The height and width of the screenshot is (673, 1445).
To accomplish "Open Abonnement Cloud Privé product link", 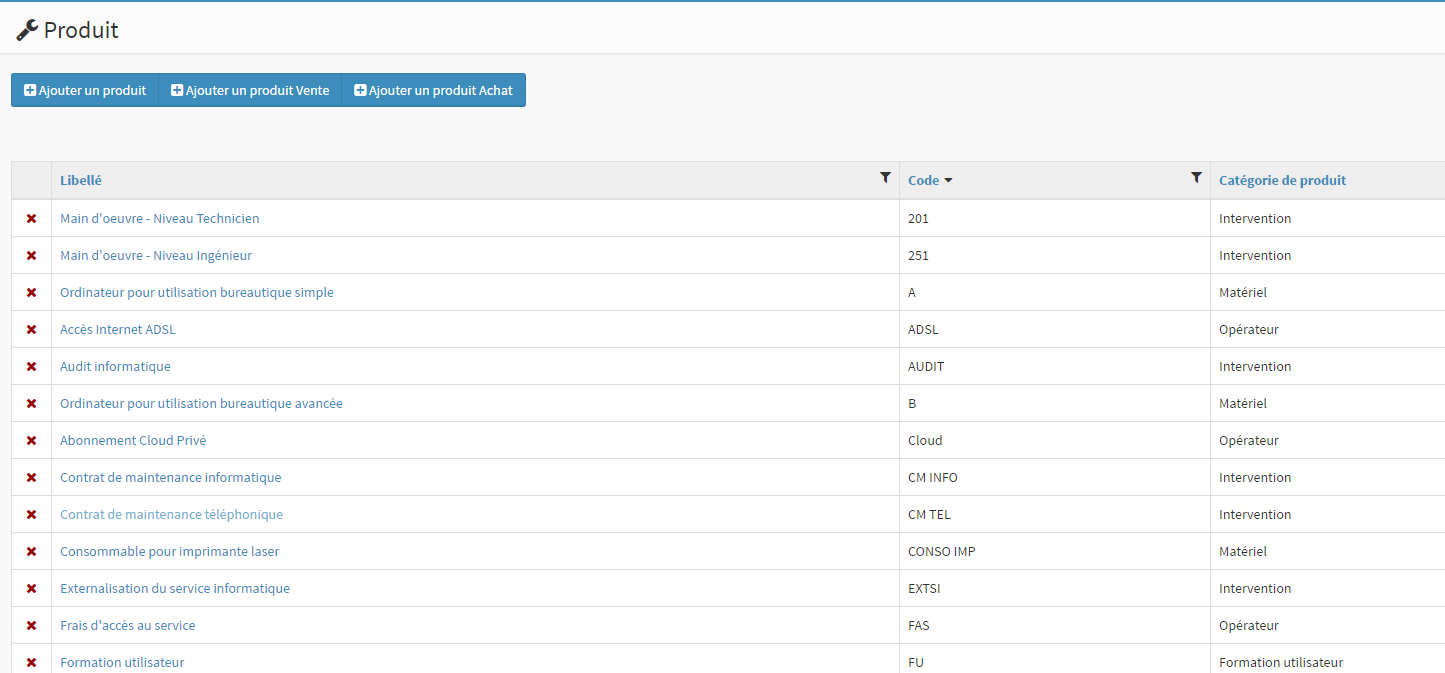I will click(133, 440).
